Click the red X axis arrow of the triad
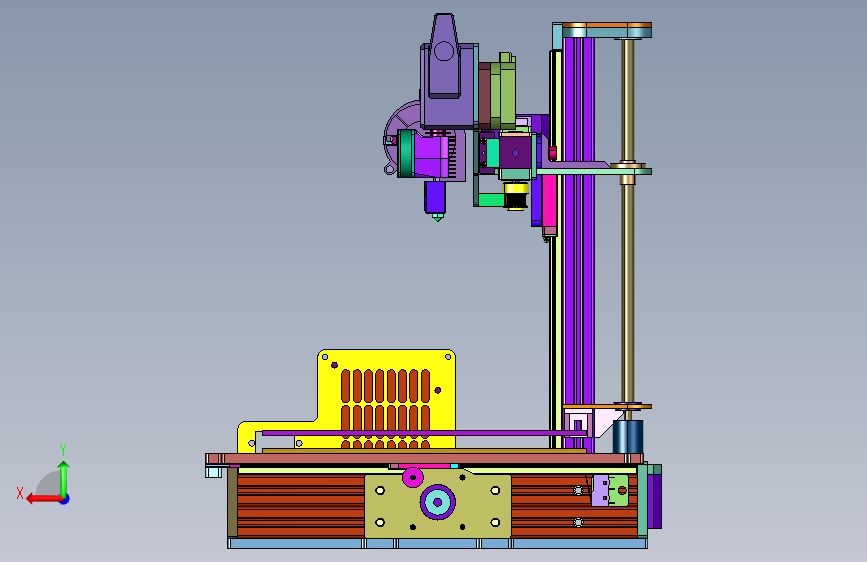 tap(43, 499)
